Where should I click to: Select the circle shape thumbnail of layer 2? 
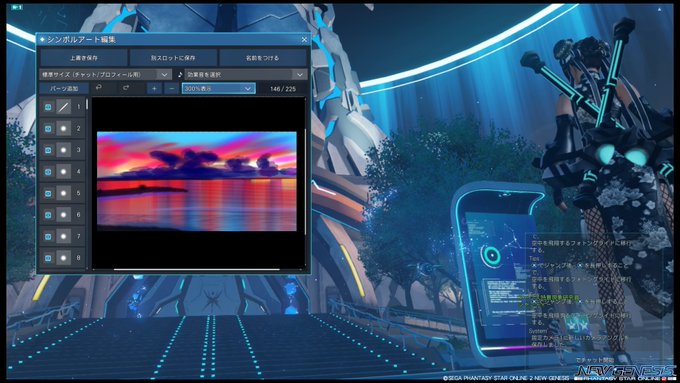pyautogui.click(x=63, y=128)
